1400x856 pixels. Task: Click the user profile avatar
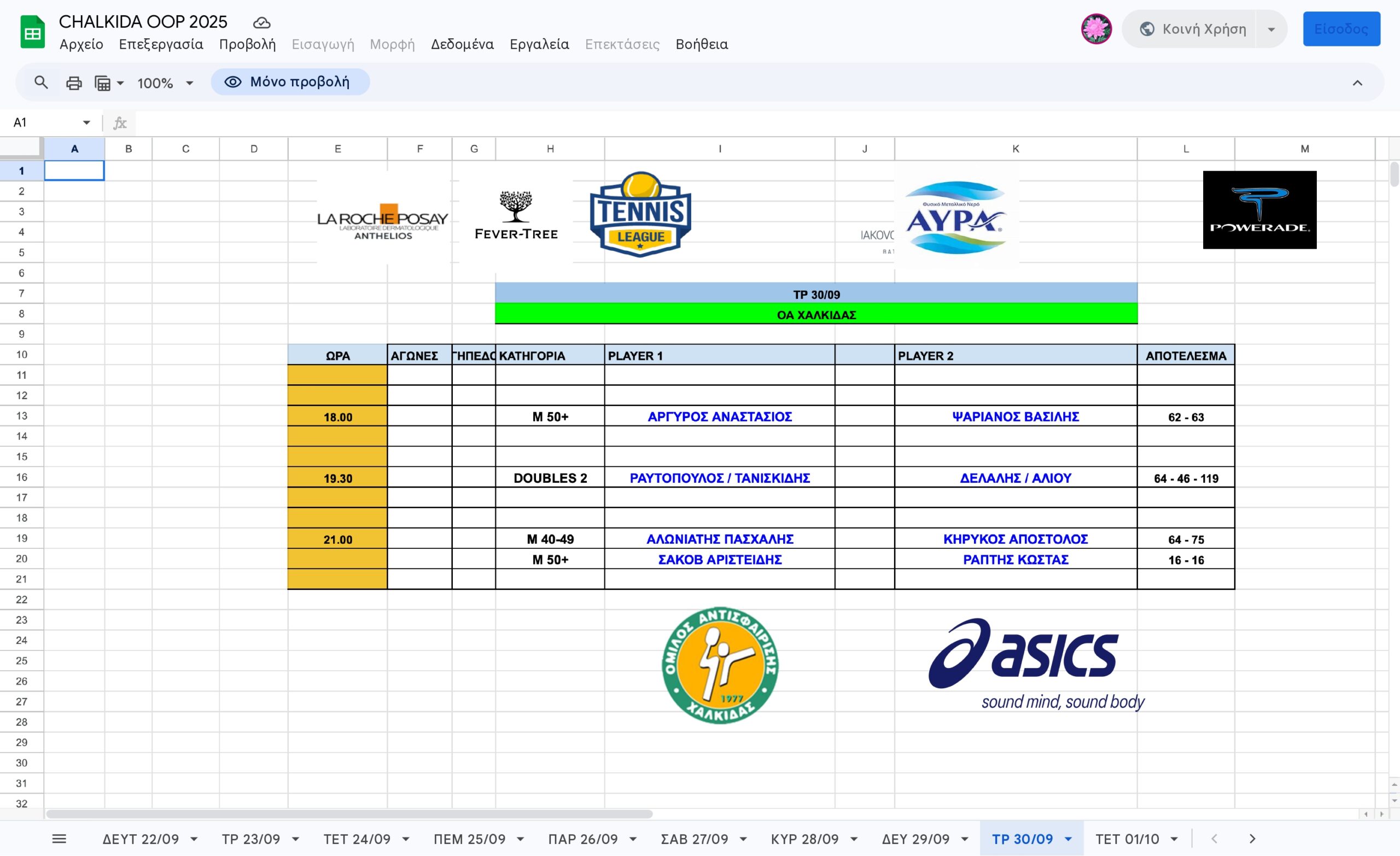point(1096,28)
